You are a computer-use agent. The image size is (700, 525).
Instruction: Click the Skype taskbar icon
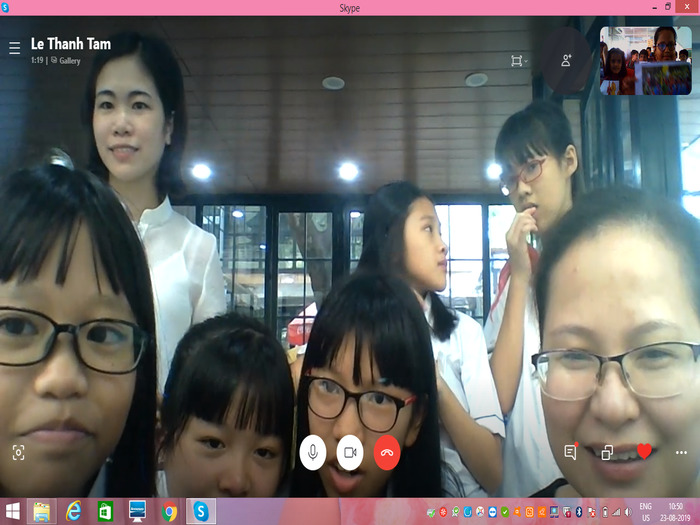click(201, 512)
